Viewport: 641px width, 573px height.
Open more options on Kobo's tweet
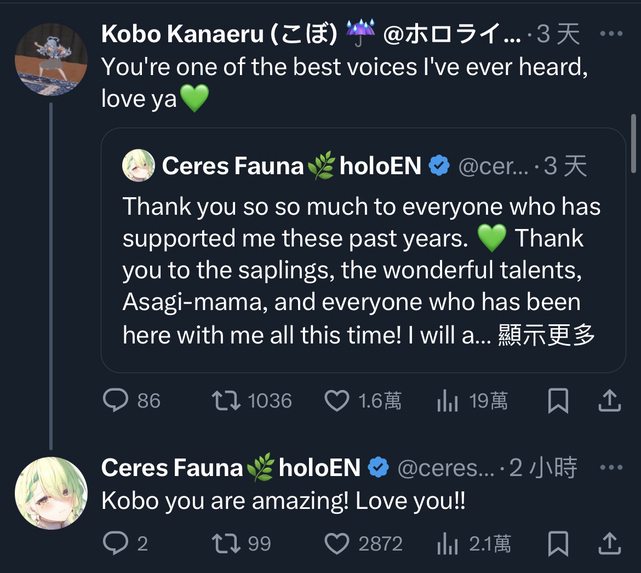click(609, 33)
